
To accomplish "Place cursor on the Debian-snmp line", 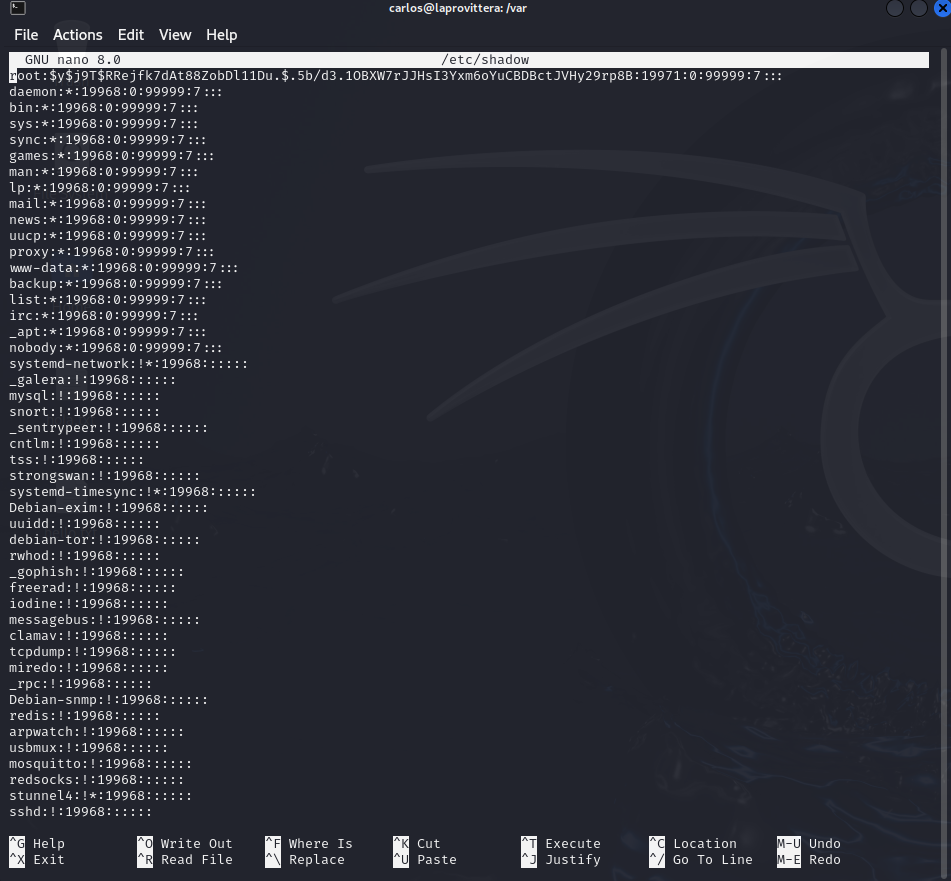I will tap(108, 700).
